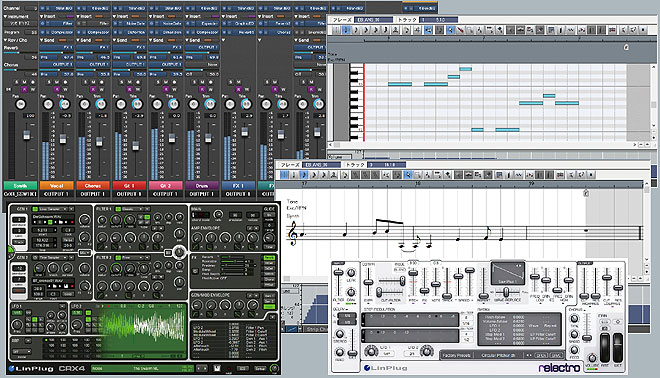Click the Vocal channel volume fader
Viewport: 660px width, 378px height.
tap(63, 138)
